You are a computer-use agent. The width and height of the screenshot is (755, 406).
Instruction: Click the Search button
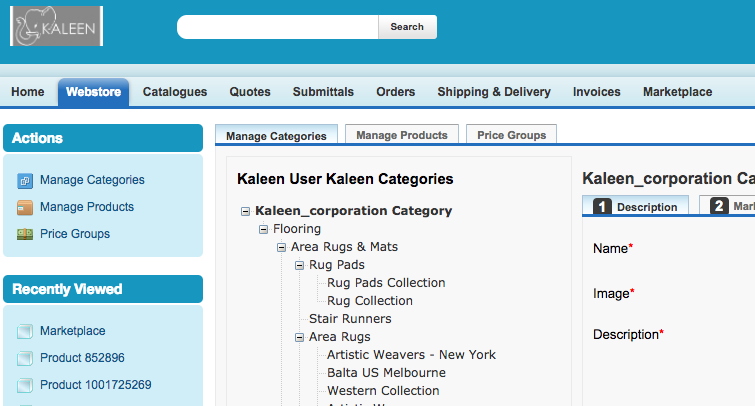point(407,27)
